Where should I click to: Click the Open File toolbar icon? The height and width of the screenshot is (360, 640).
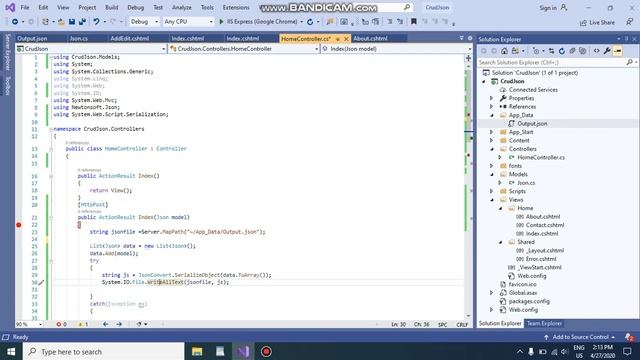(61, 22)
